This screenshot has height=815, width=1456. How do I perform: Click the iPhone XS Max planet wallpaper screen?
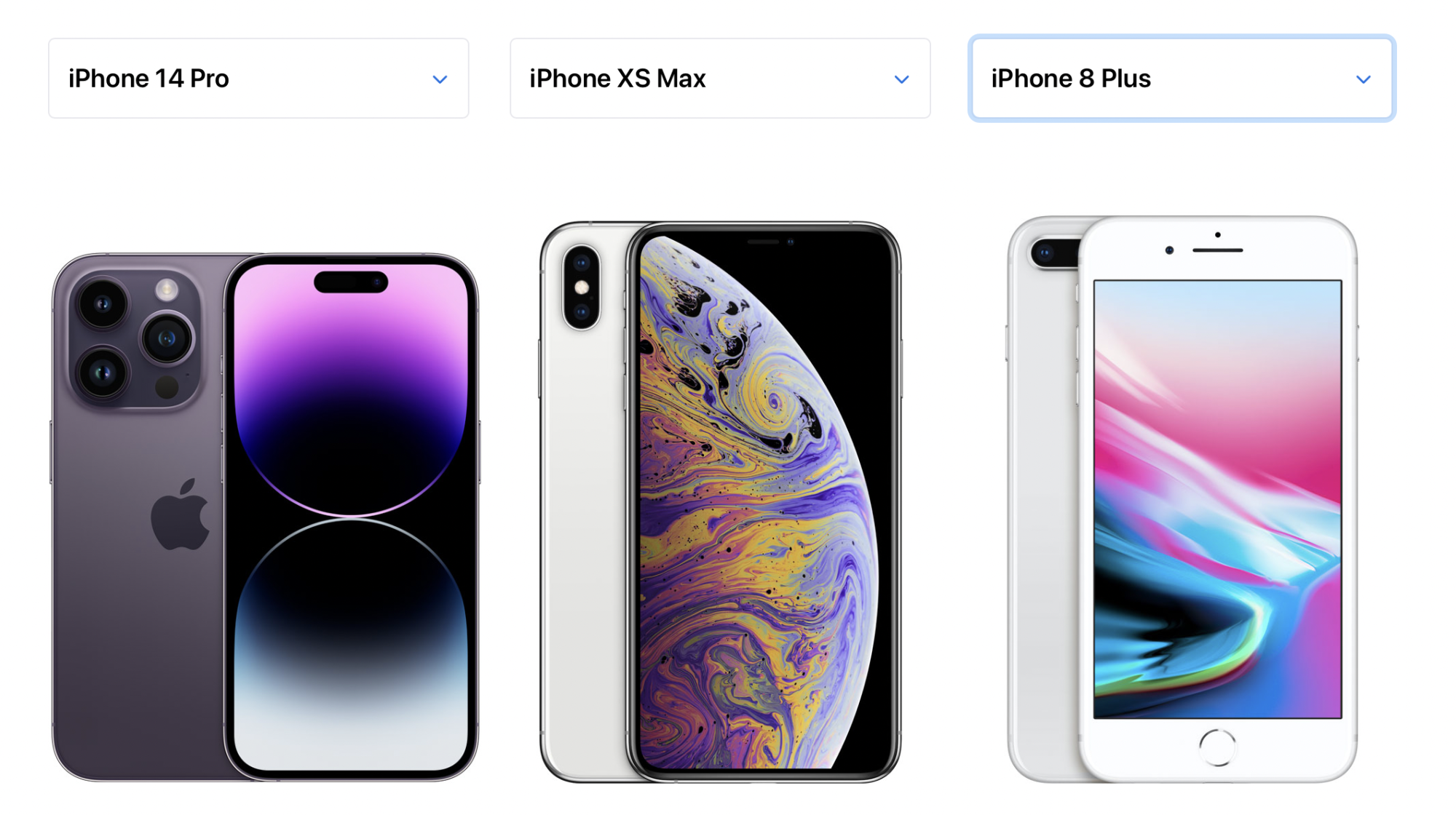pyautogui.click(x=764, y=502)
